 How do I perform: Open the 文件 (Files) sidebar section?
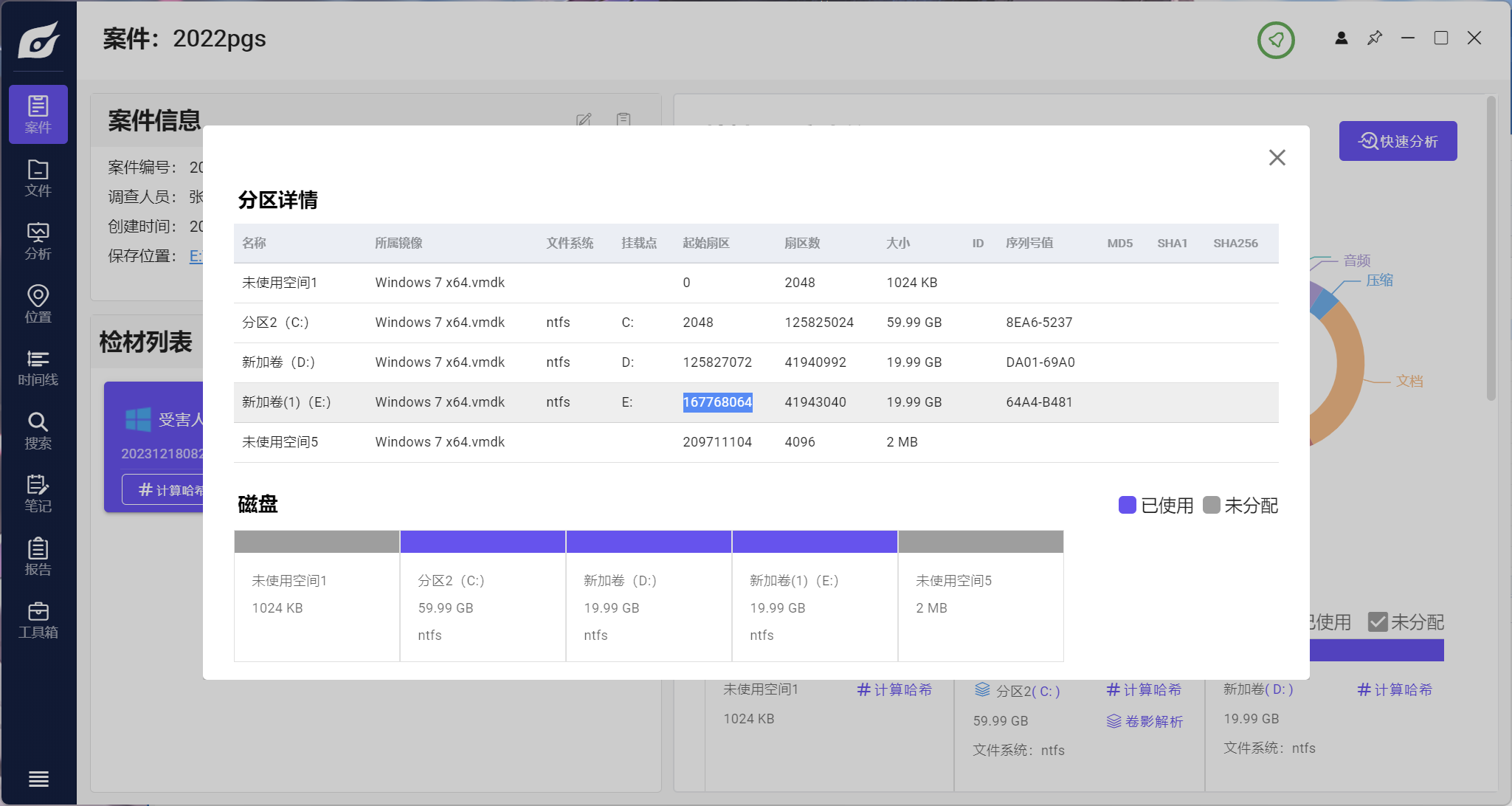click(38, 178)
